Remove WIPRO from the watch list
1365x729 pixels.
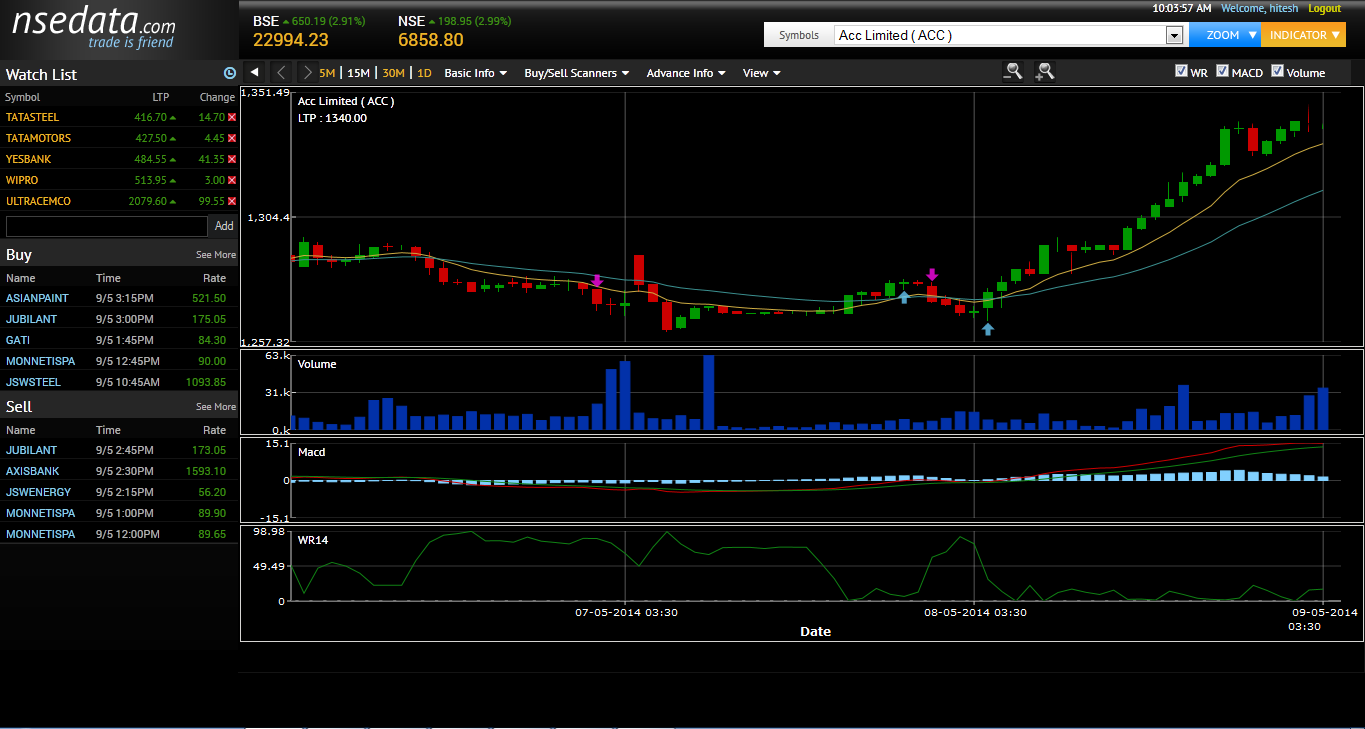click(232, 181)
